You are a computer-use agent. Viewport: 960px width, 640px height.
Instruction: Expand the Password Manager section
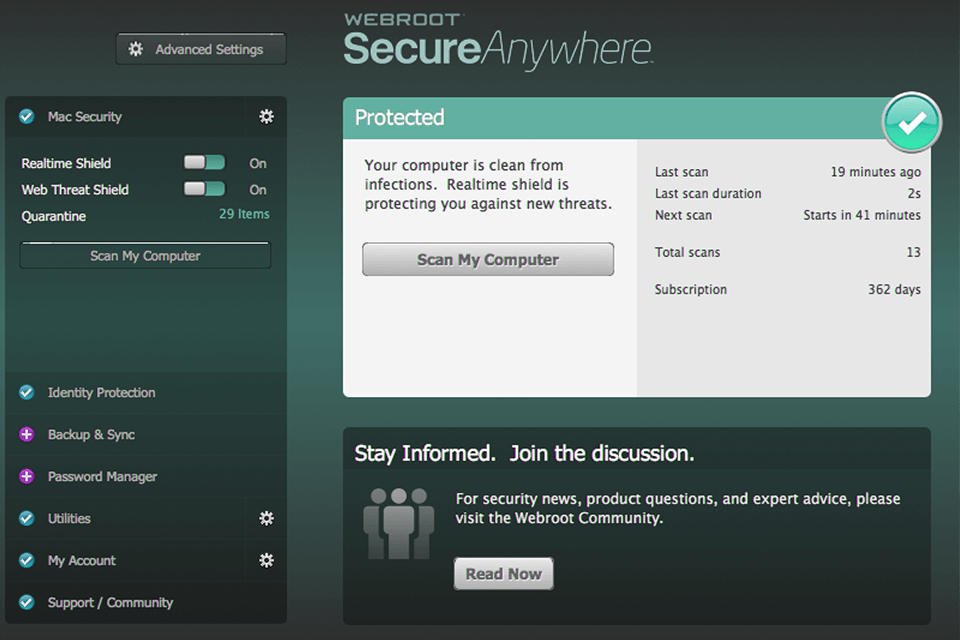coord(102,477)
